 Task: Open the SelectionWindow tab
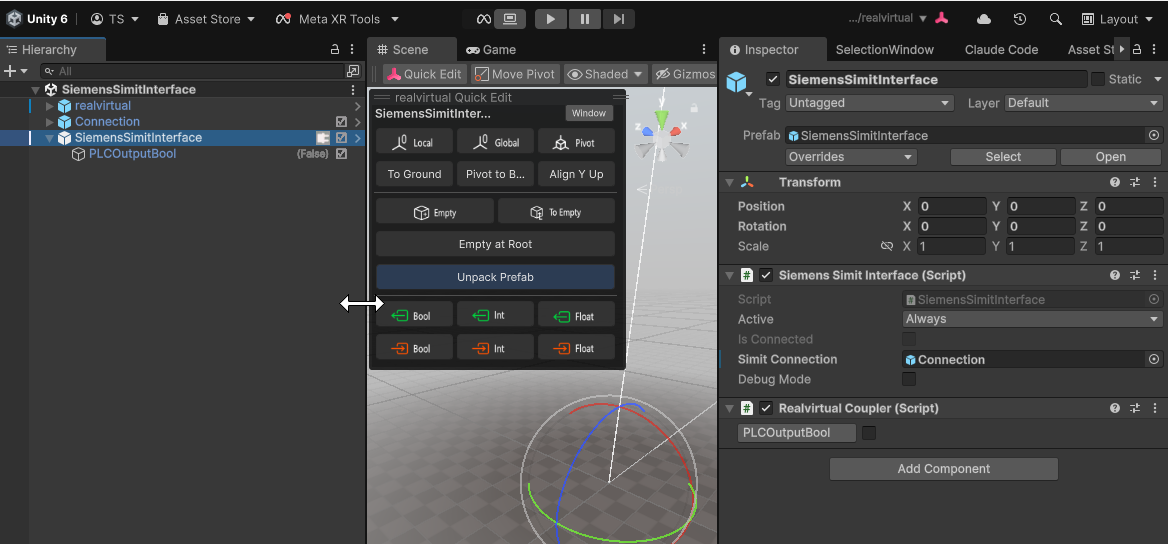(x=884, y=49)
